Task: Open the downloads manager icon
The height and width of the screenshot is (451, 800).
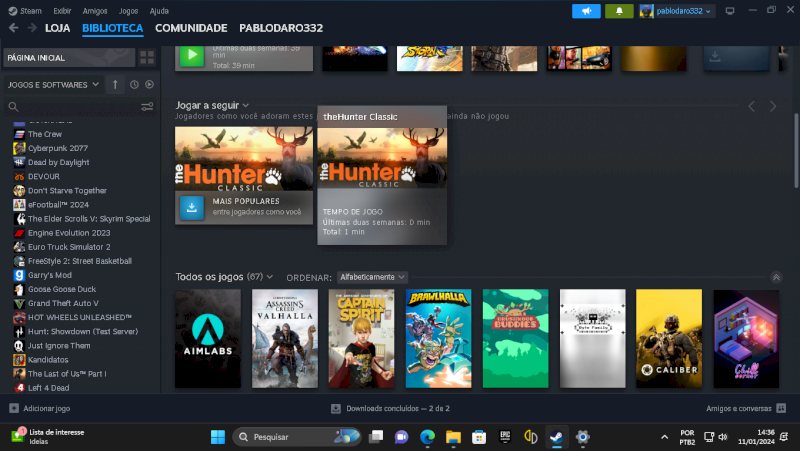Action: 336,409
